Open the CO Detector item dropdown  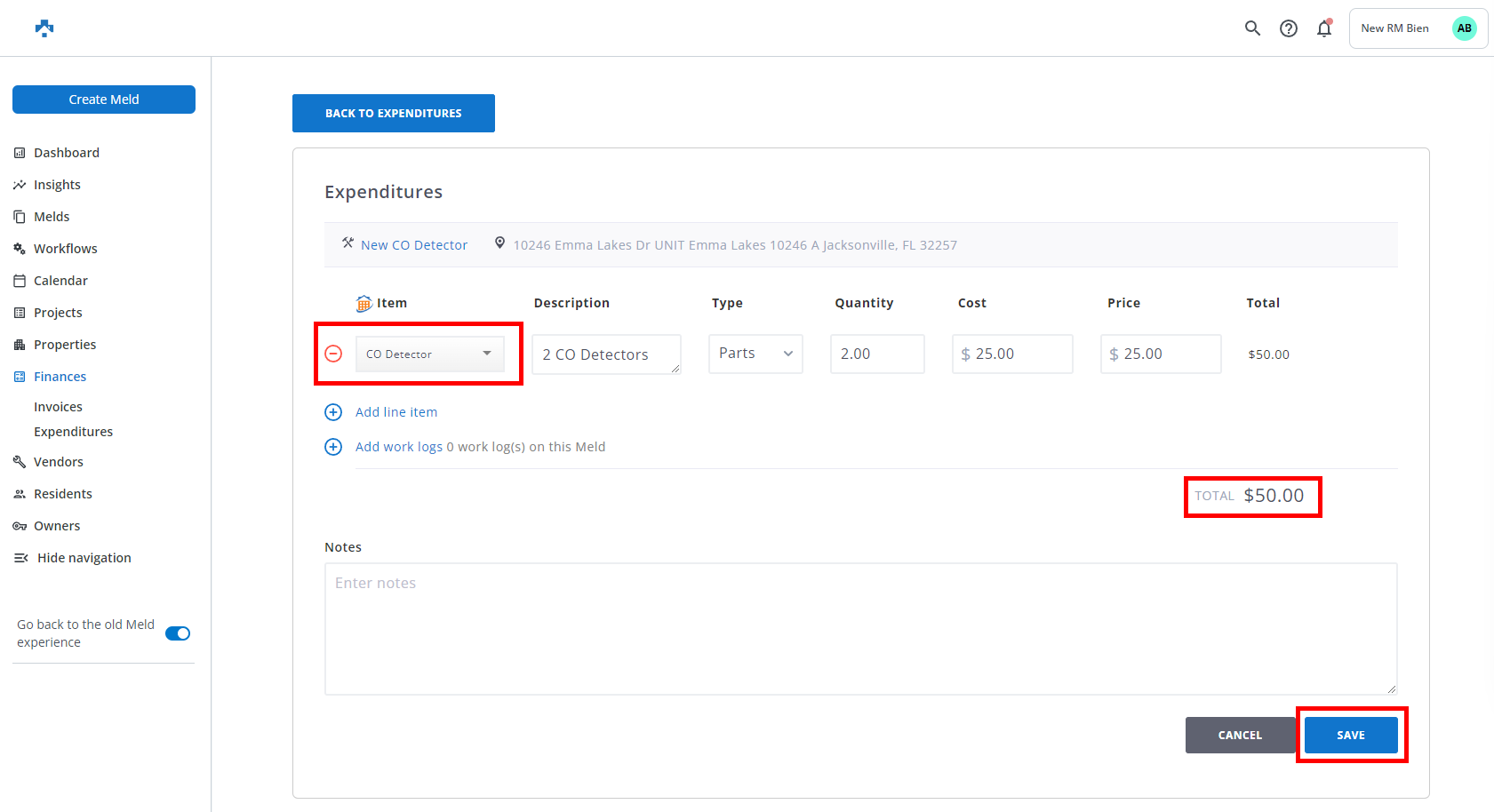430,354
